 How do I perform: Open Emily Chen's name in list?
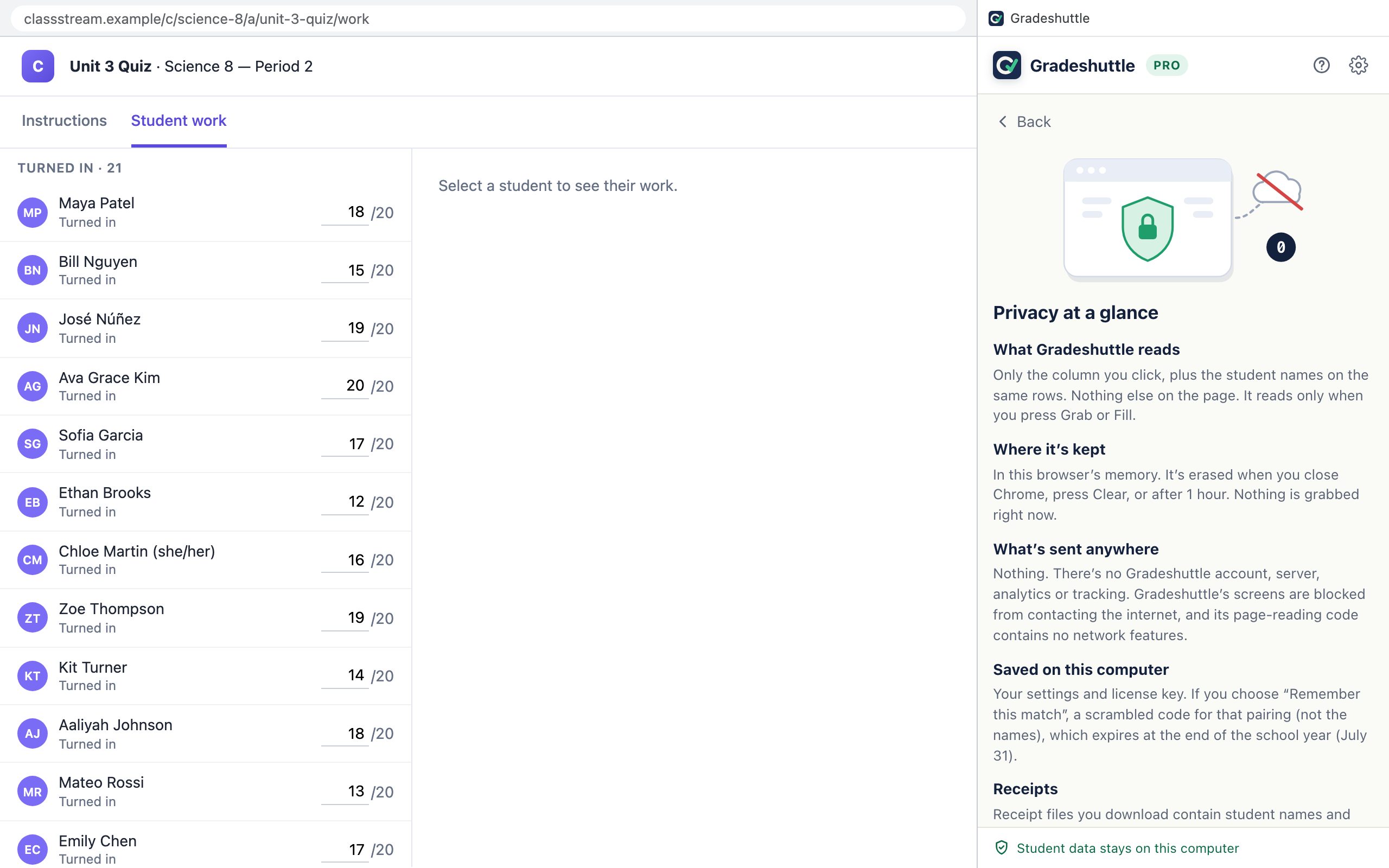pyautogui.click(x=98, y=840)
